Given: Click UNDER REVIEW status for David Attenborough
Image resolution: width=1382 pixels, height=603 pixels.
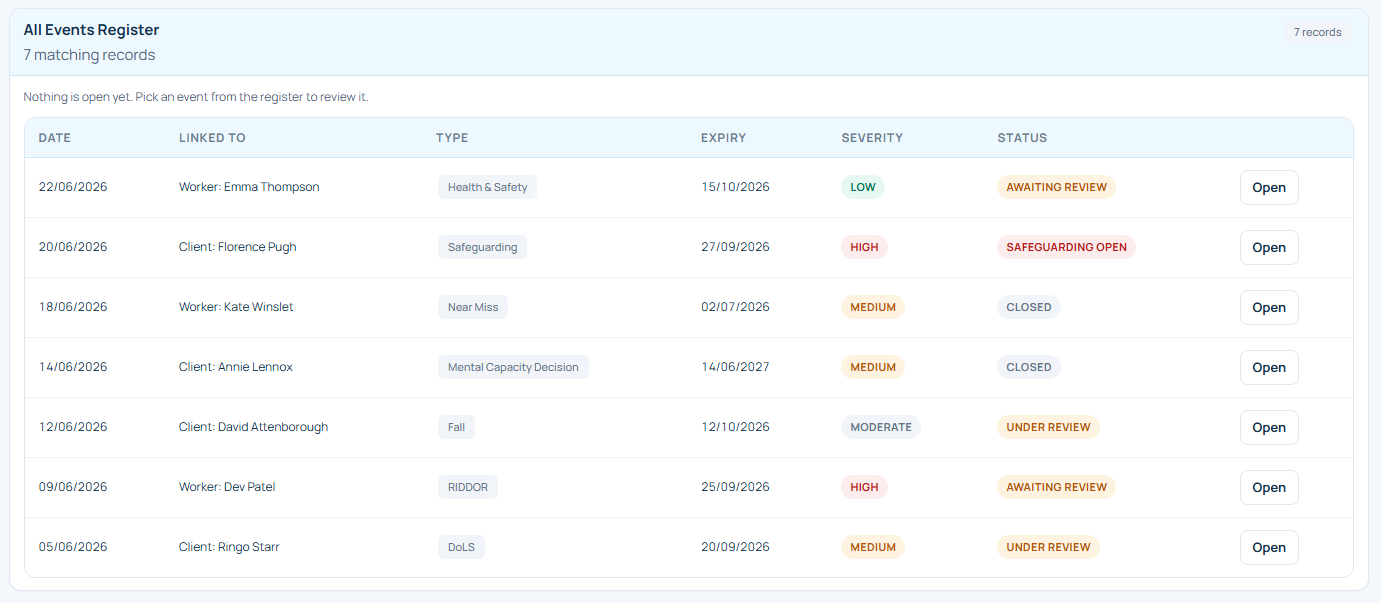Looking at the screenshot, I should [x=1048, y=427].
